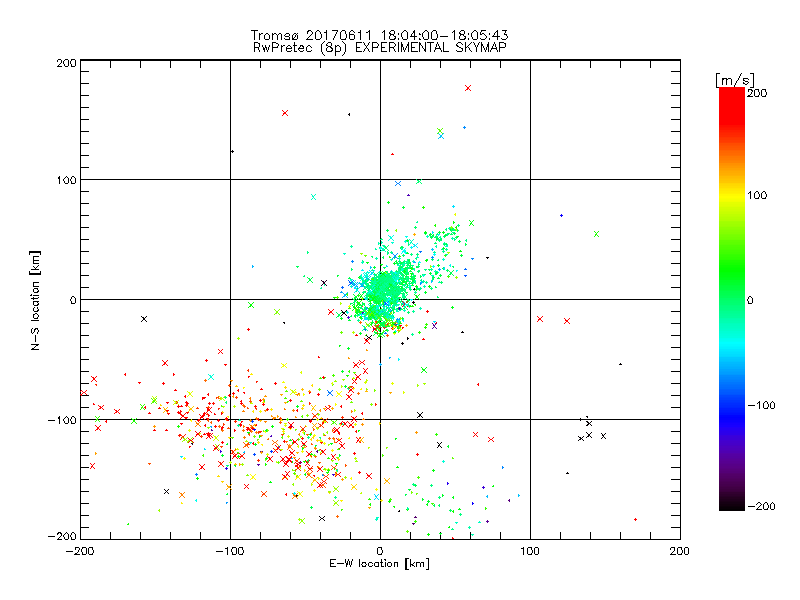This screenshot has height=600, width=800.
Task: Click the colorbar label '200' at top
Action: tap(757, 93)
